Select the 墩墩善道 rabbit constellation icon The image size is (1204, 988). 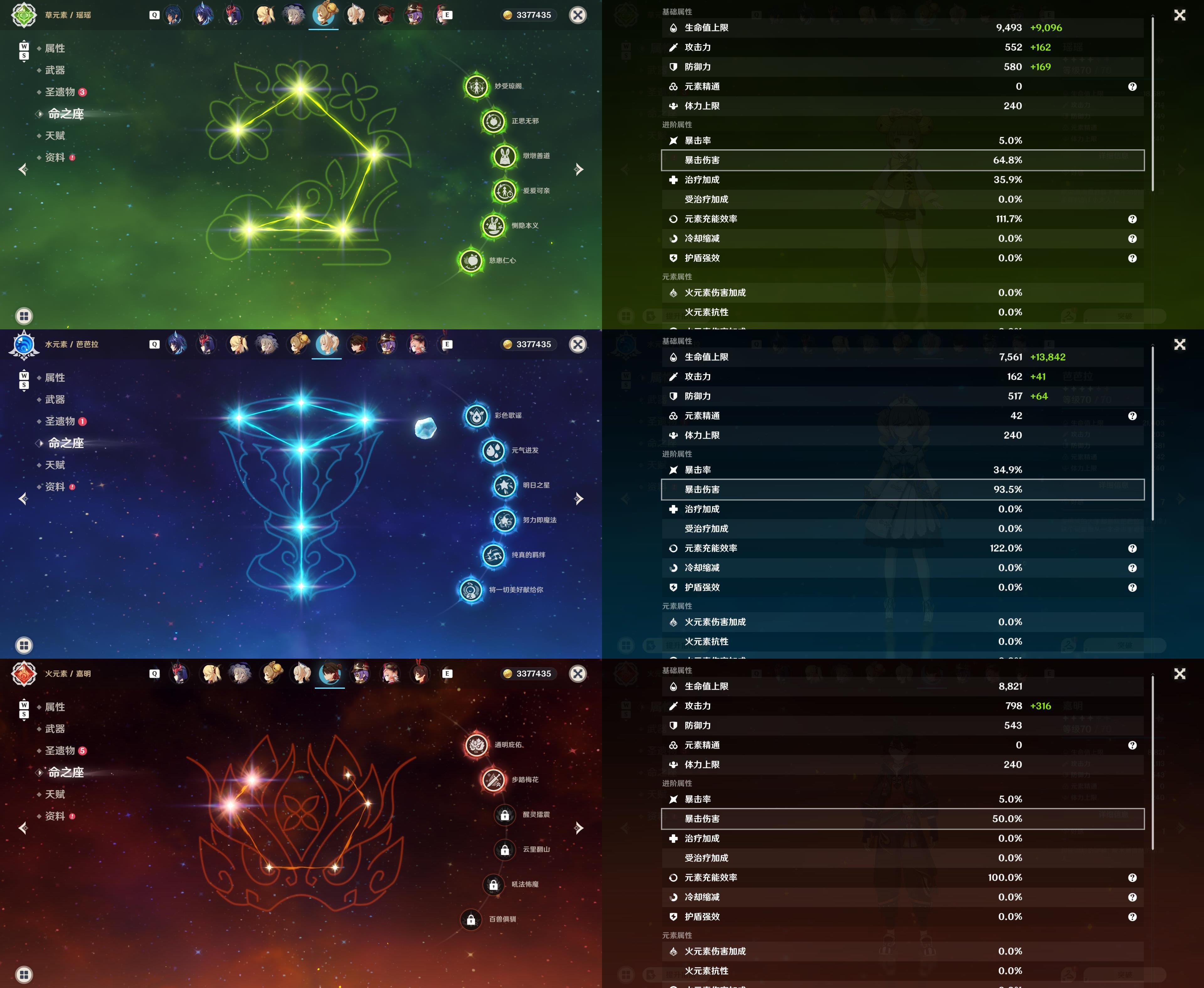point(504,156)
